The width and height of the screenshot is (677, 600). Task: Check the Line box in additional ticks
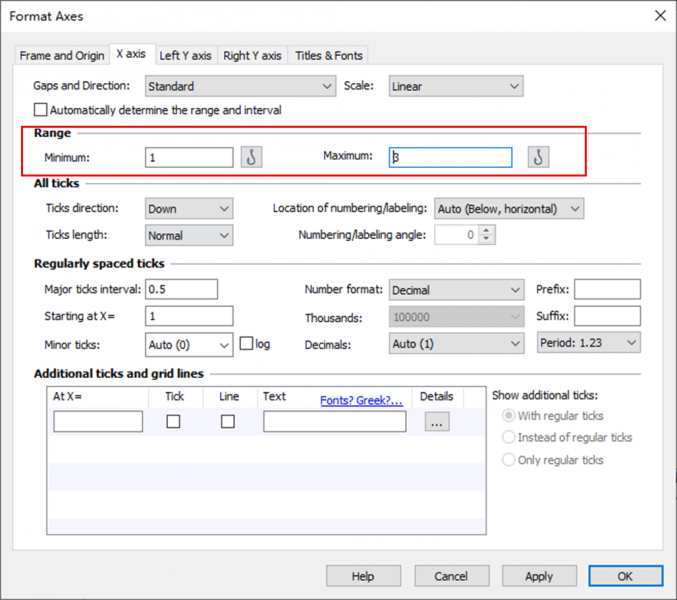(228, 422)
